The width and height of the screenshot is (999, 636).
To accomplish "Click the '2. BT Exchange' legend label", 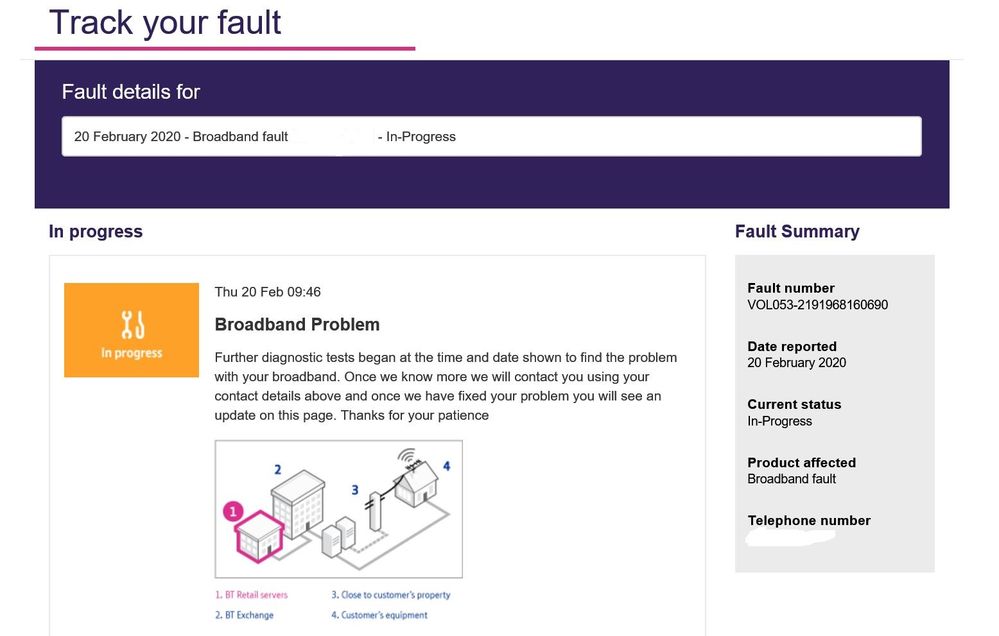I will coord(245,615).
